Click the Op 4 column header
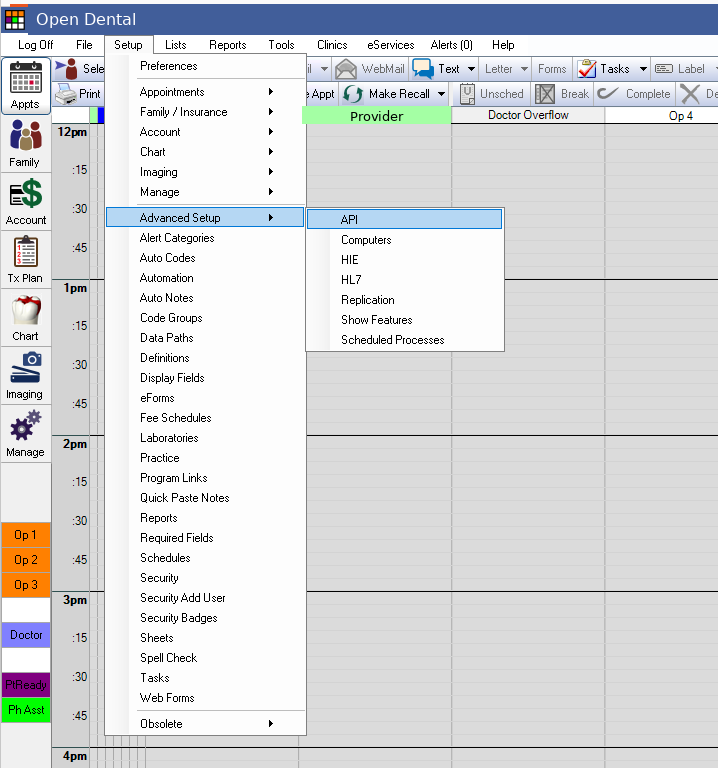Viewport: 718px width, 768px height. (680, 116)
